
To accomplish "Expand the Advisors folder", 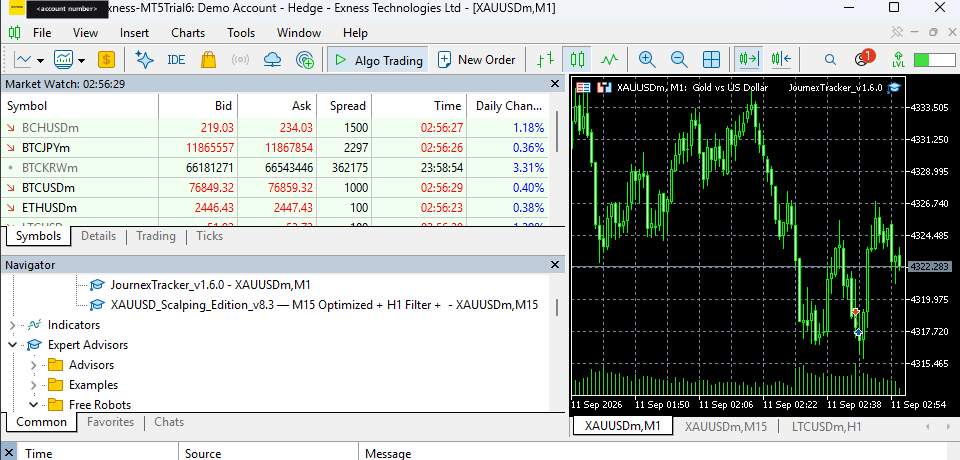I will [x=34, y=365].
